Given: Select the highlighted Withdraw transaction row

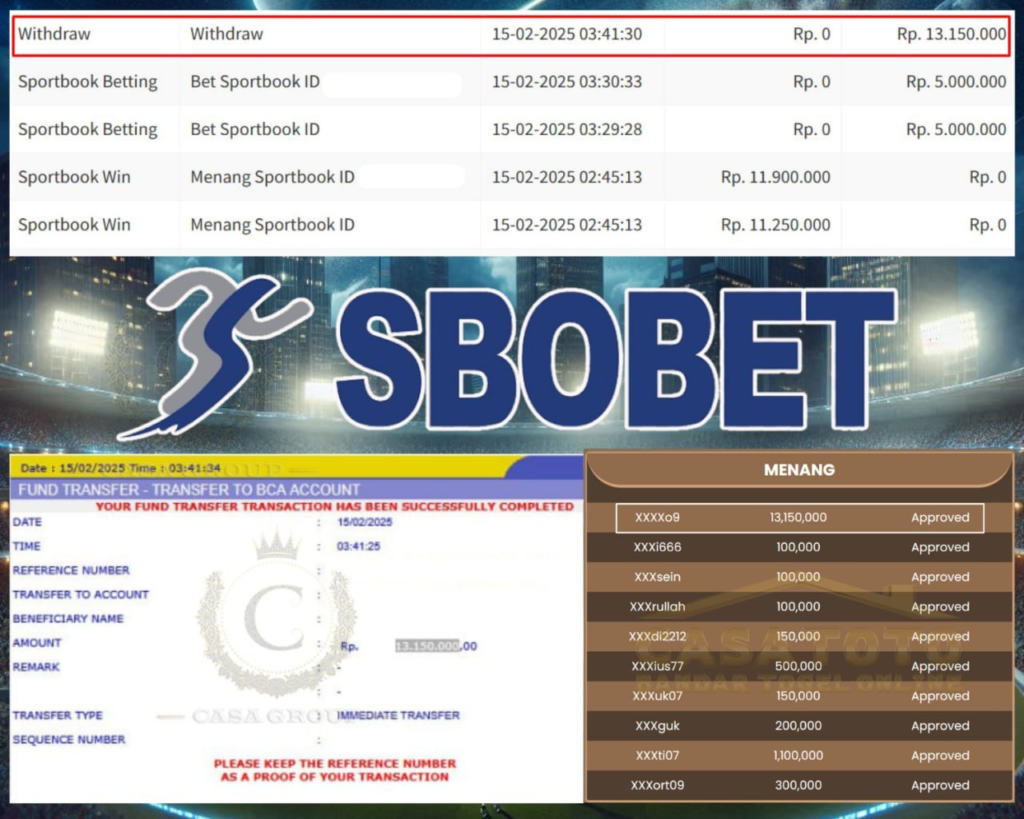Looking at the screenshot, I should [511, 34].
